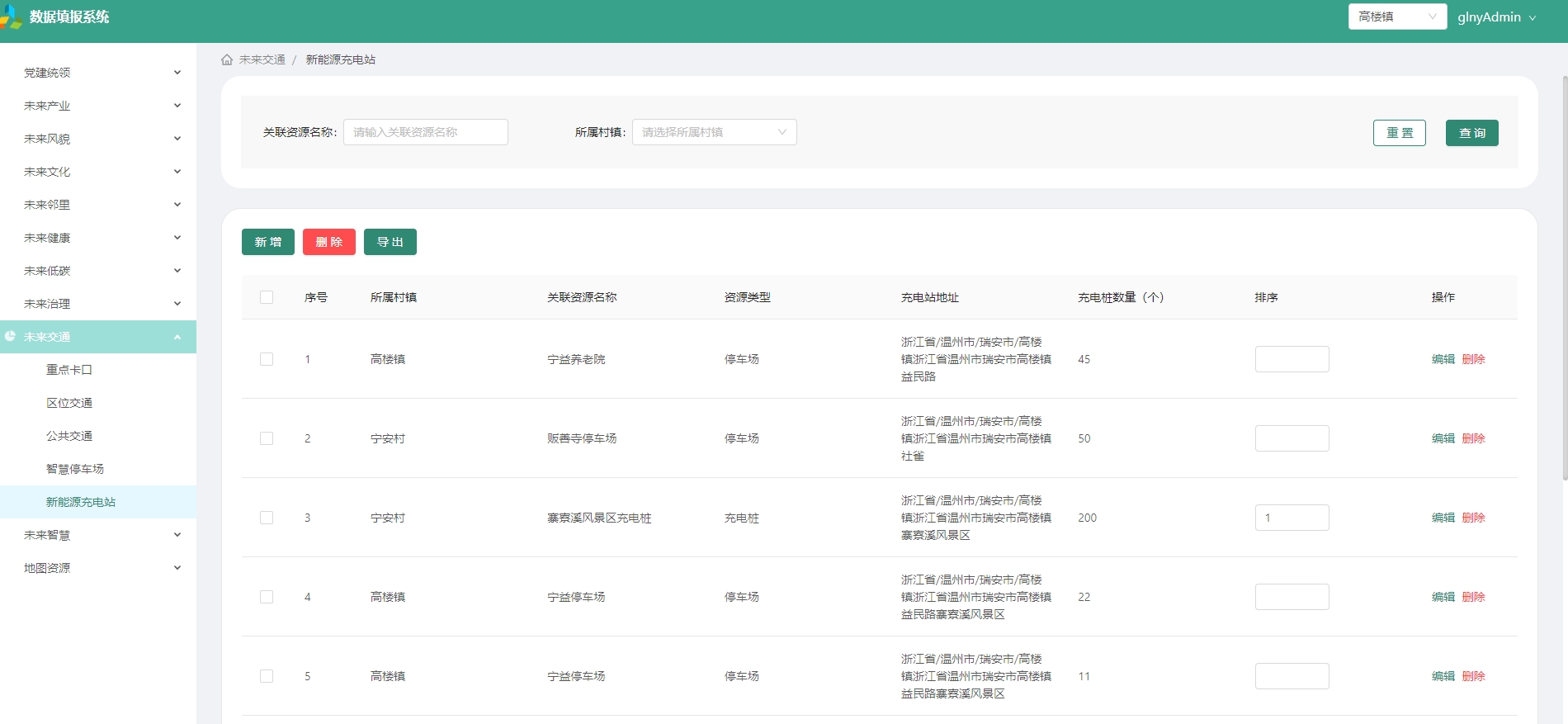Select the checkbox for 寨寮溪风景区充电桩 row

coord(267,518)
